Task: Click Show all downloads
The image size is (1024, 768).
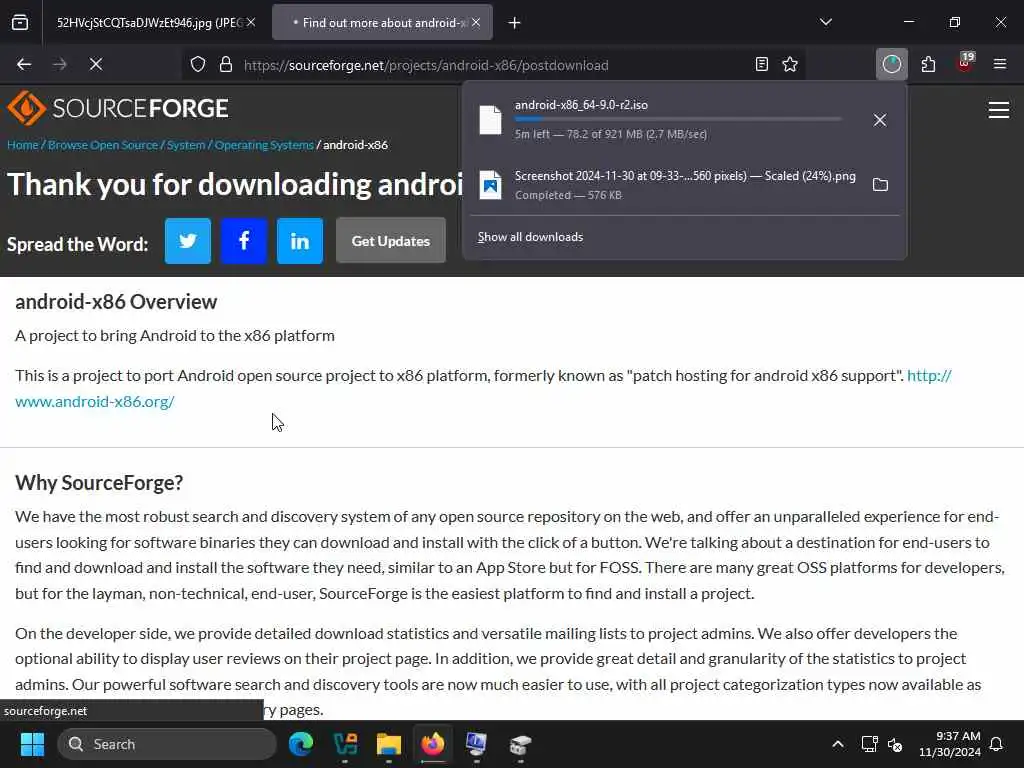Action: click(x=530, y=237)
